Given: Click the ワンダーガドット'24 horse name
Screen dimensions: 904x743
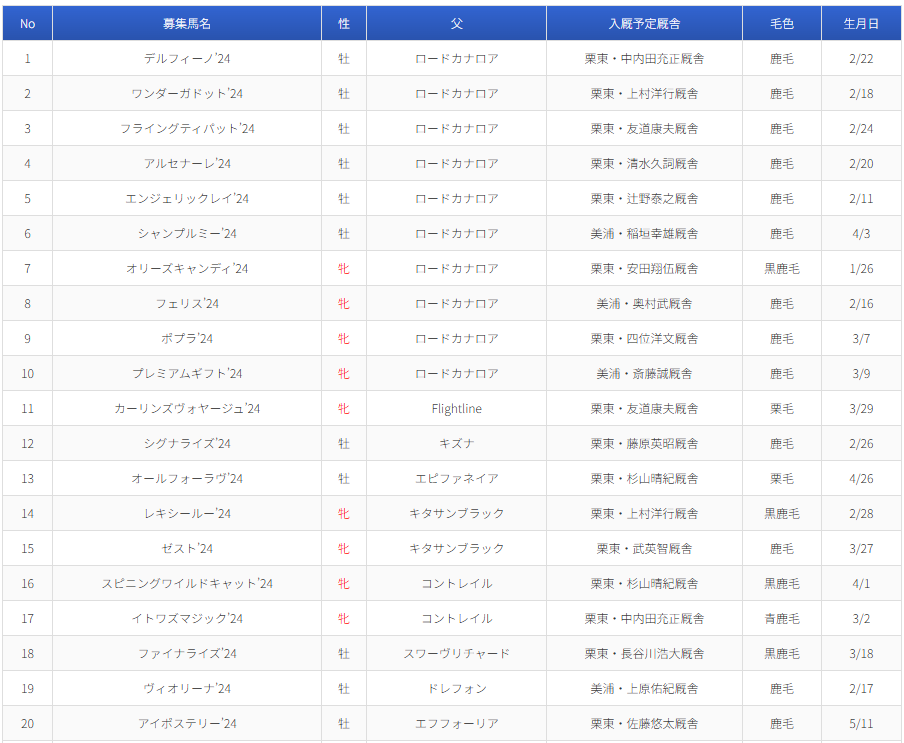Looking at the screenshot, I should coord(187,94).
